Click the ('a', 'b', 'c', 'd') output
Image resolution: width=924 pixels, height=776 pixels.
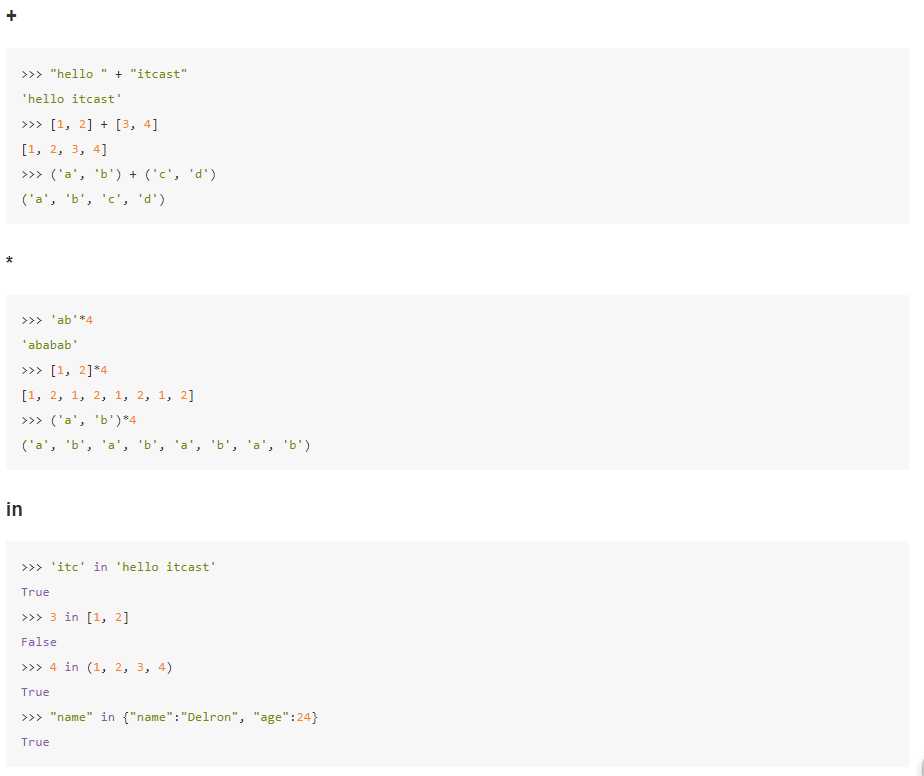coord(93,199)
